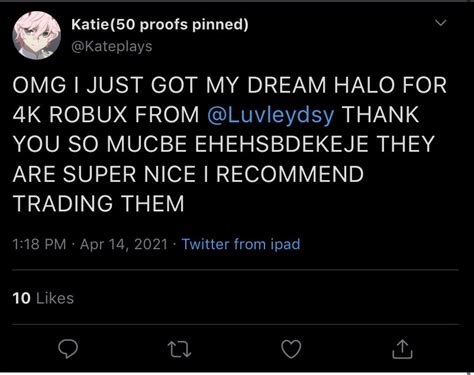Viewport: 474px width, 375px height.
Task: Click the display name 'Katie(50 proofs pinned)'
Action: click(160, 24)
